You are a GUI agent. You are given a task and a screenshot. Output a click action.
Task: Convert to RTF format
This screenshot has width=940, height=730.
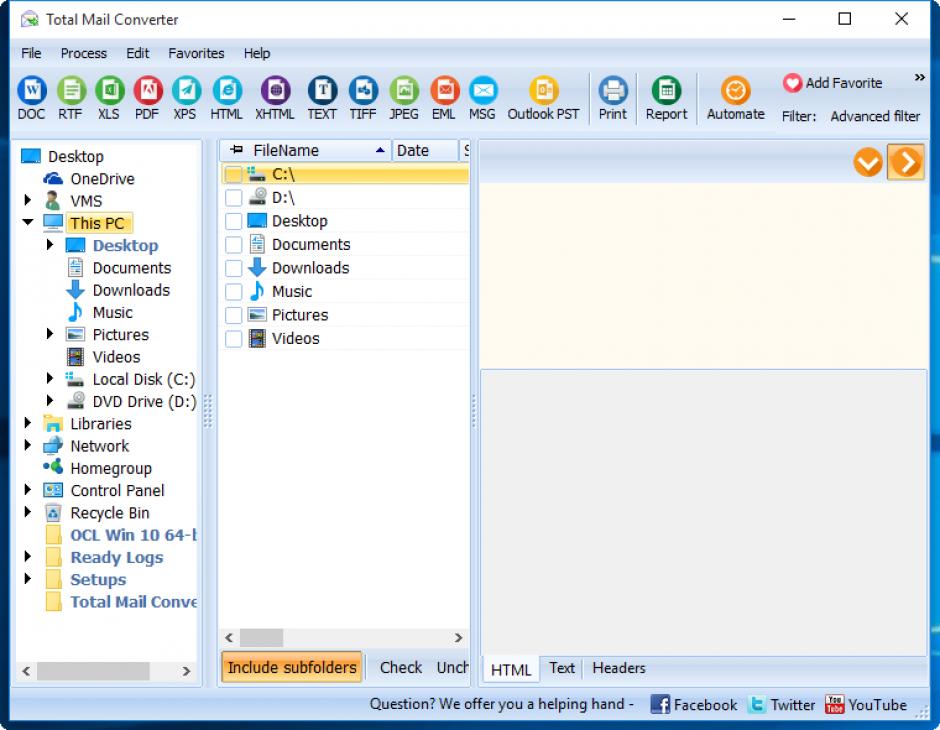pyautogui.click(x=71, y=98)
